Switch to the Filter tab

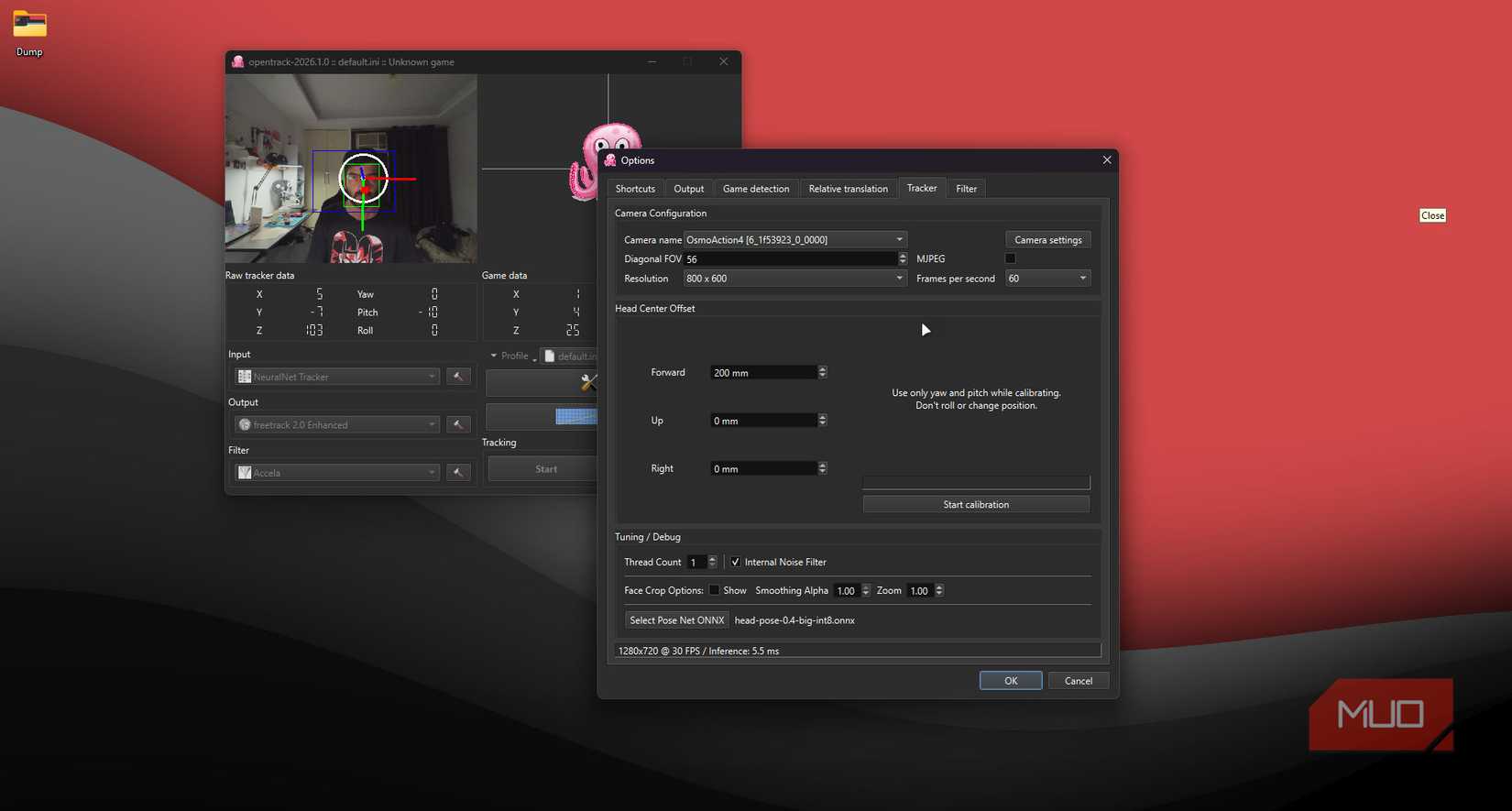(x=967, y=189)
